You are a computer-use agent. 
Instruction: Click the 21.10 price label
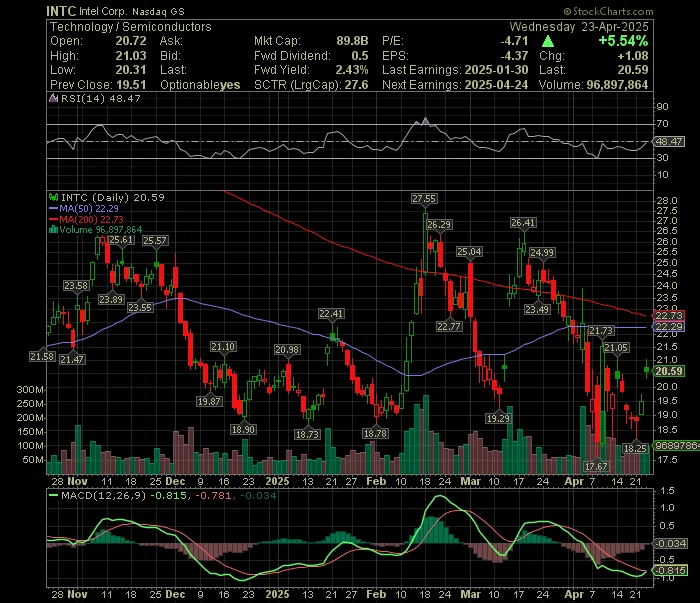click(224, 346)
